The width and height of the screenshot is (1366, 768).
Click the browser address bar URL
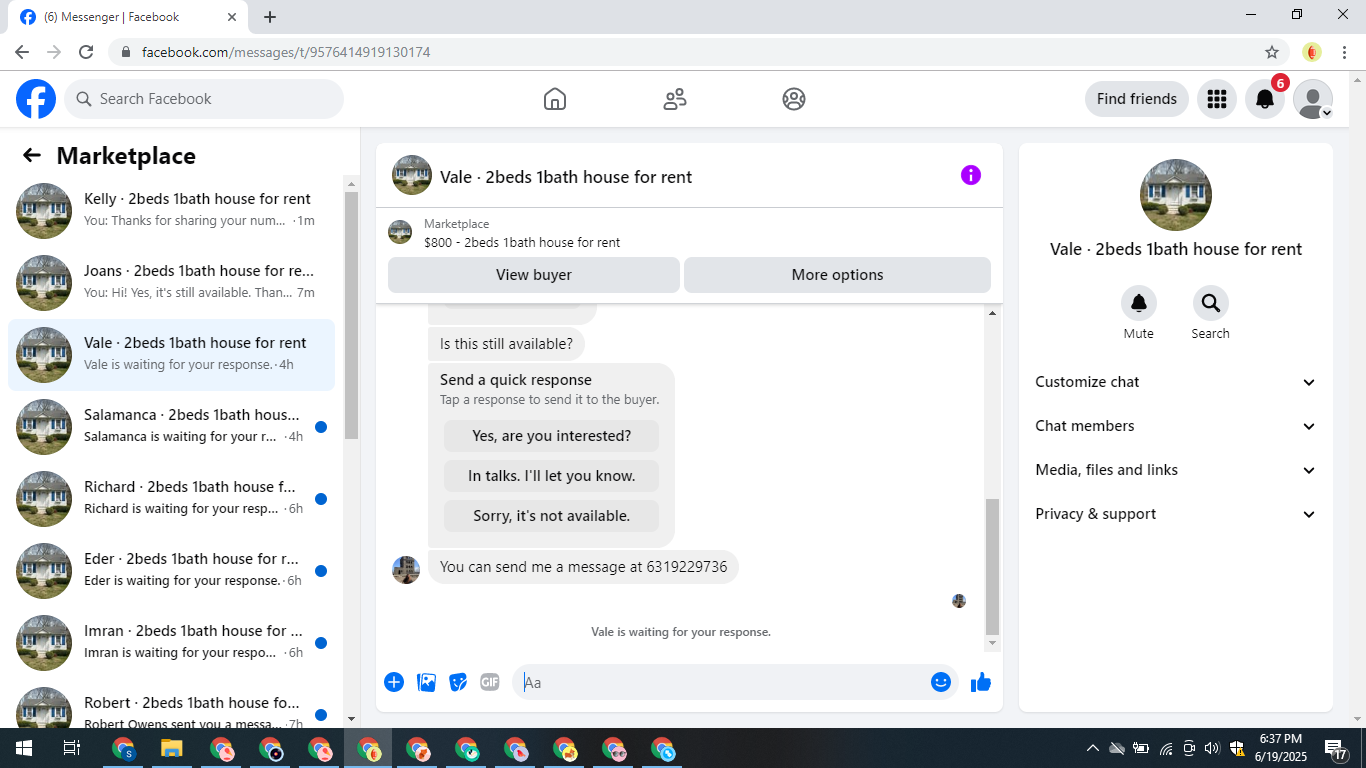click(286, 52)
